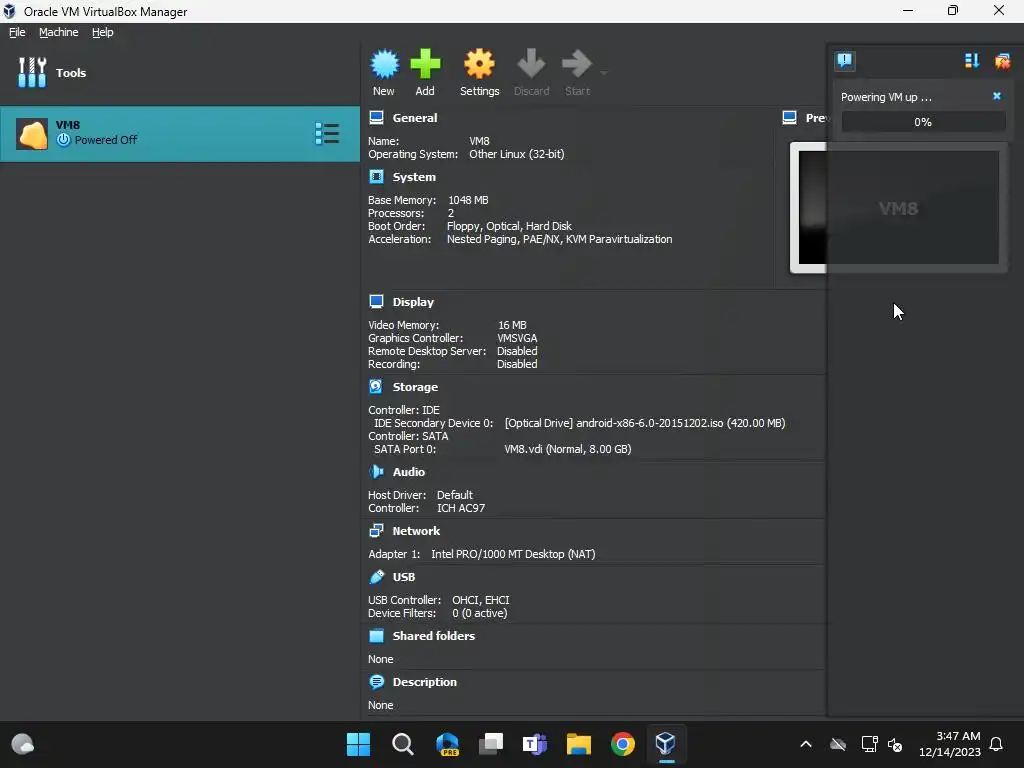Click the Display section header
1024x768 pixels.
[413, 302]
